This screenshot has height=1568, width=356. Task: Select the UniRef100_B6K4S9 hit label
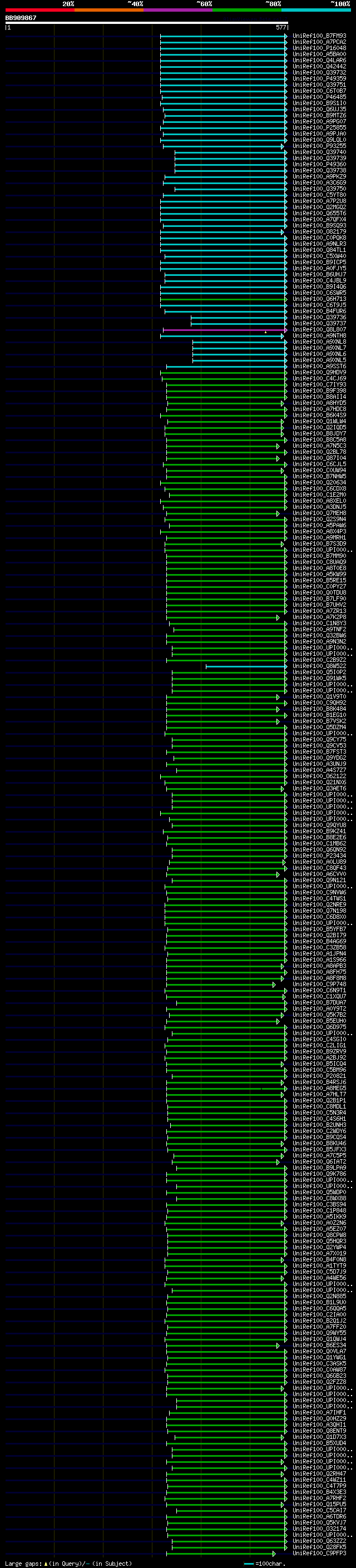click(319, 415)
